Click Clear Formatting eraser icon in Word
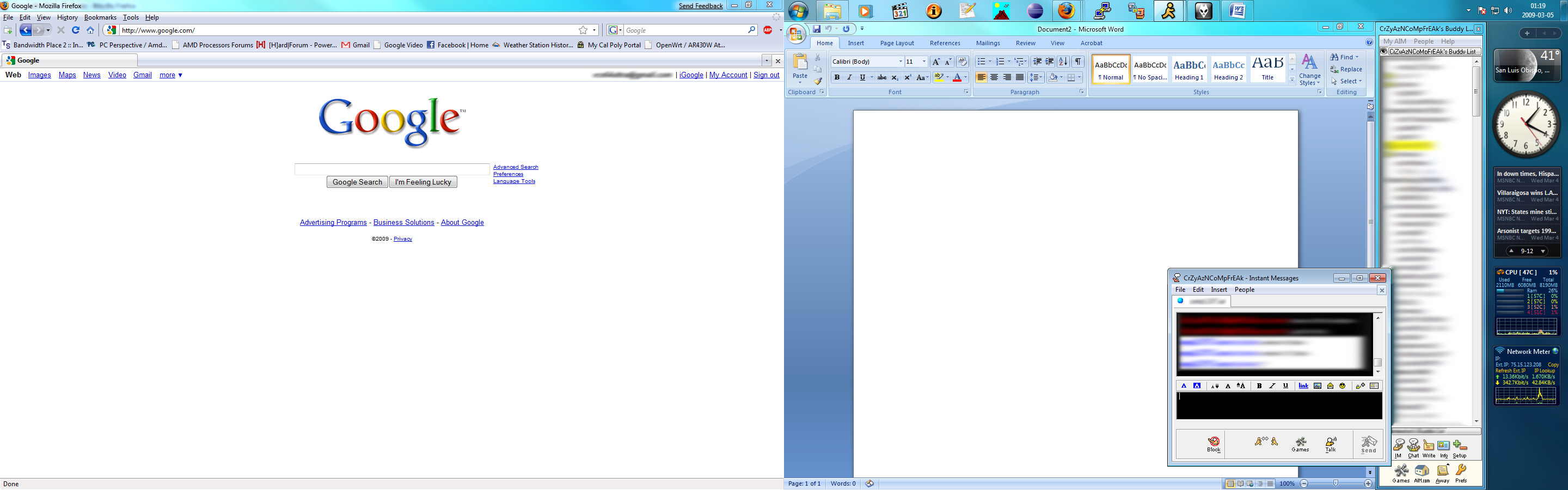The width and height of the screenshot is (1568, 490). tap(963, 62)
